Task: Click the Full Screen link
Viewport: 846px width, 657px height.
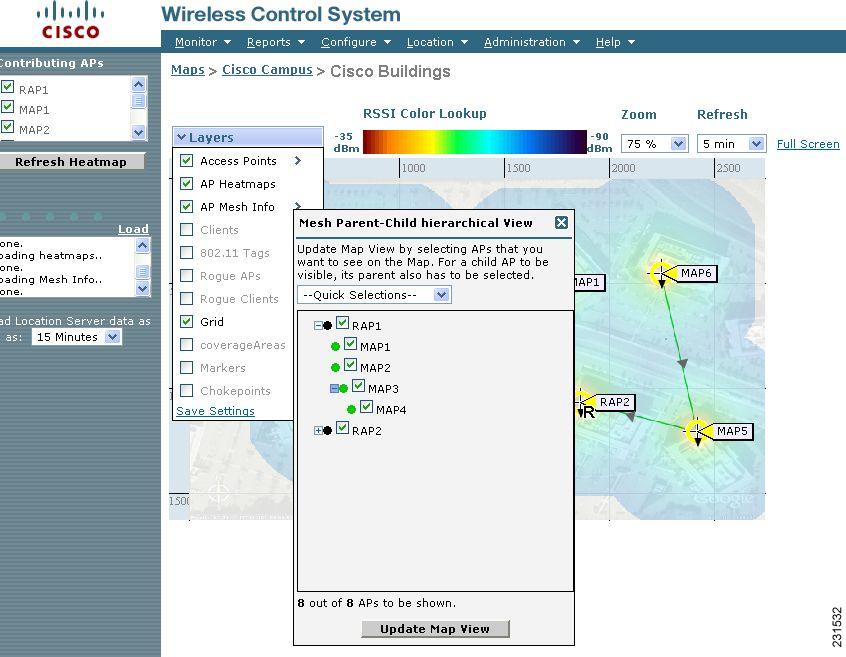Action: (808, 144)
